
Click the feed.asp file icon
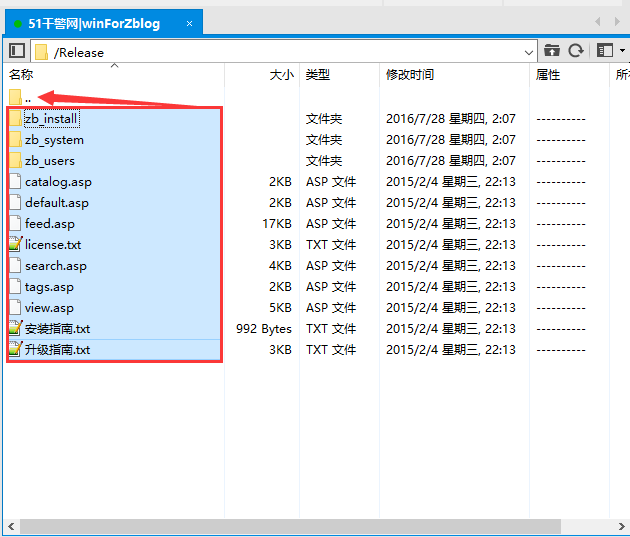15,223
